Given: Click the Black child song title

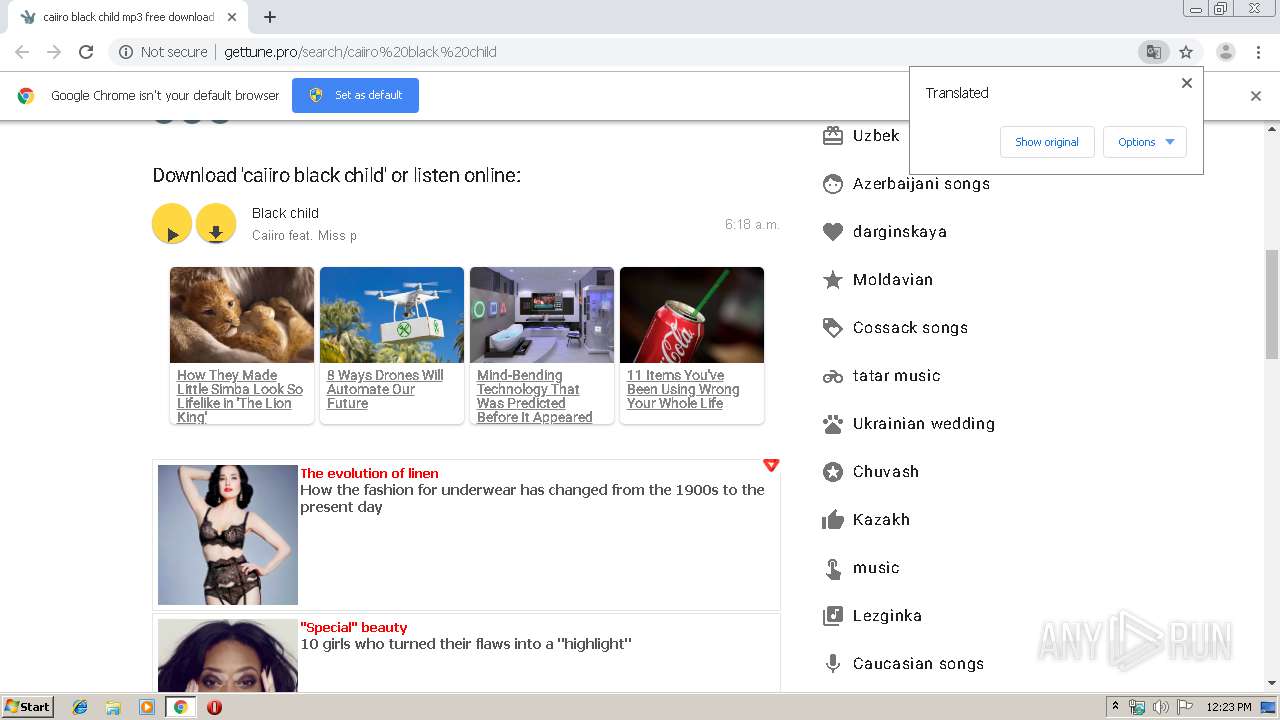Looking at the screenshot, I should click(x=285, y=213).
